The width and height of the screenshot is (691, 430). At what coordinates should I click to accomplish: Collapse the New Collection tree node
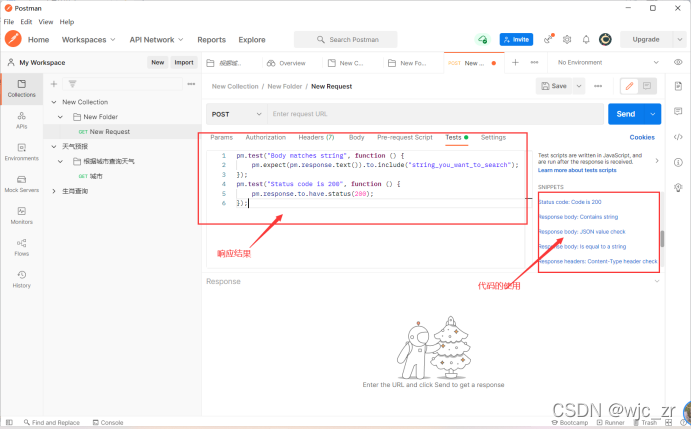54,102
